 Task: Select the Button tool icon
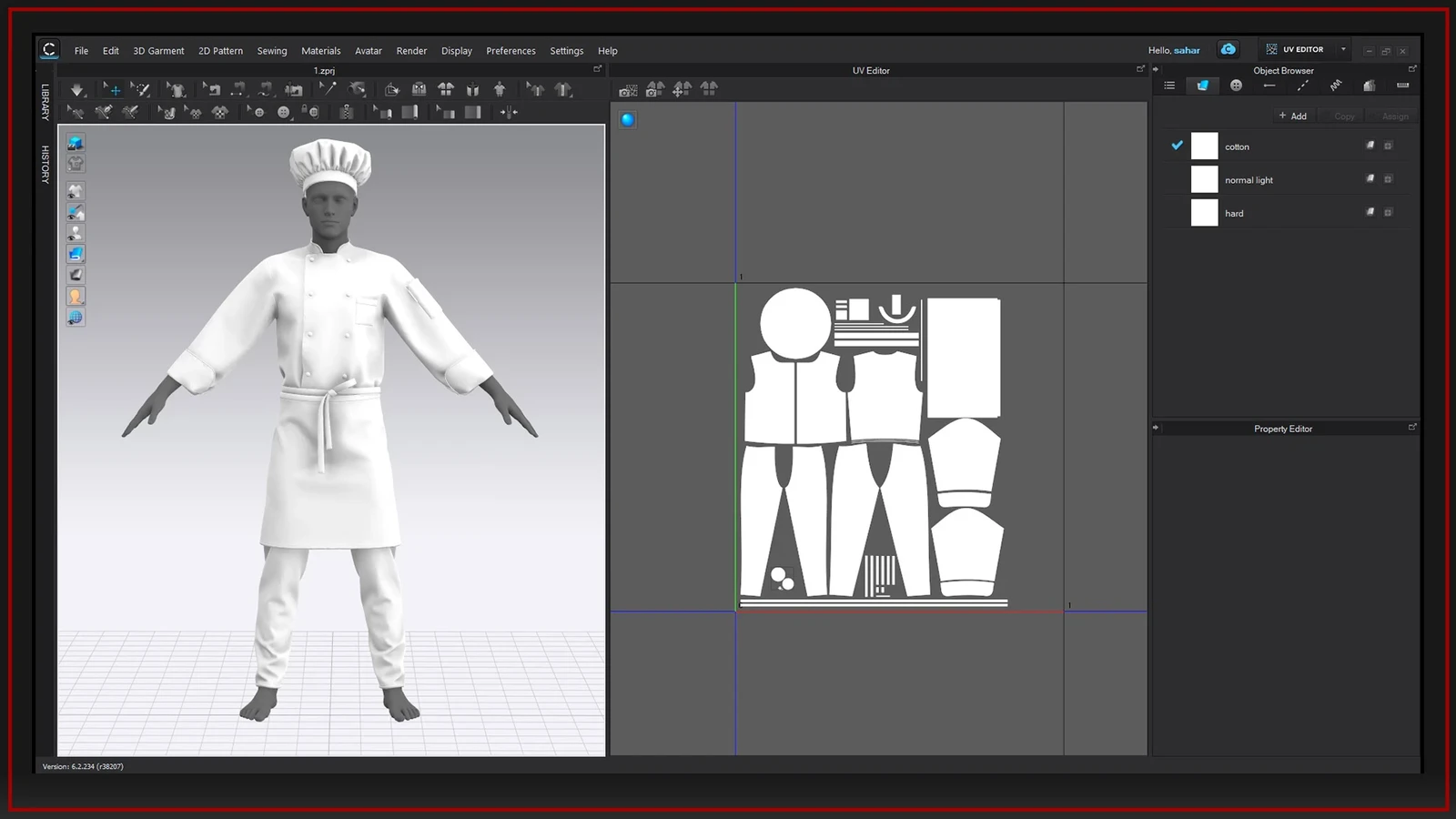pos(284,112)
